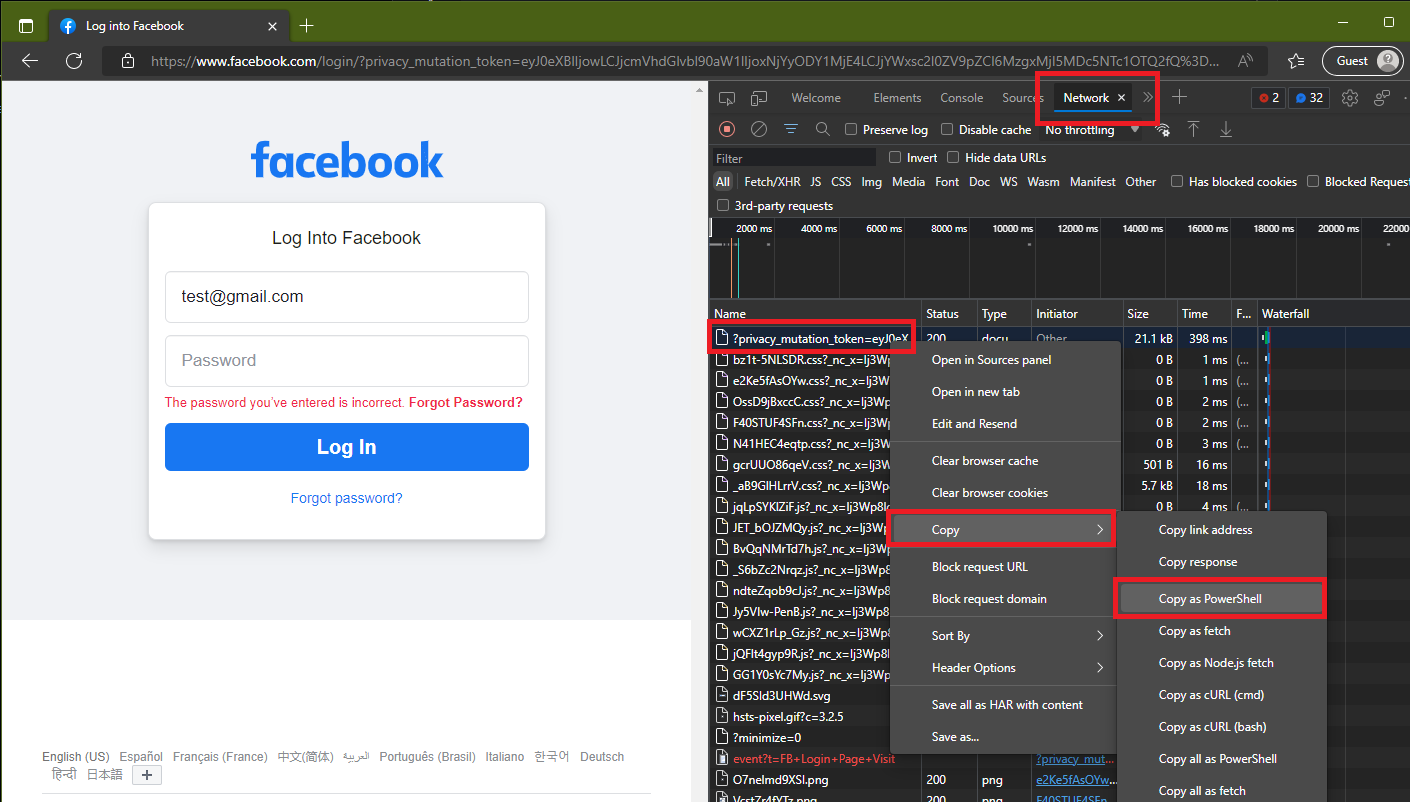Check the Hide data URLs checkbox
Viewport: 1410px width, 802px height.
[953, 158]
